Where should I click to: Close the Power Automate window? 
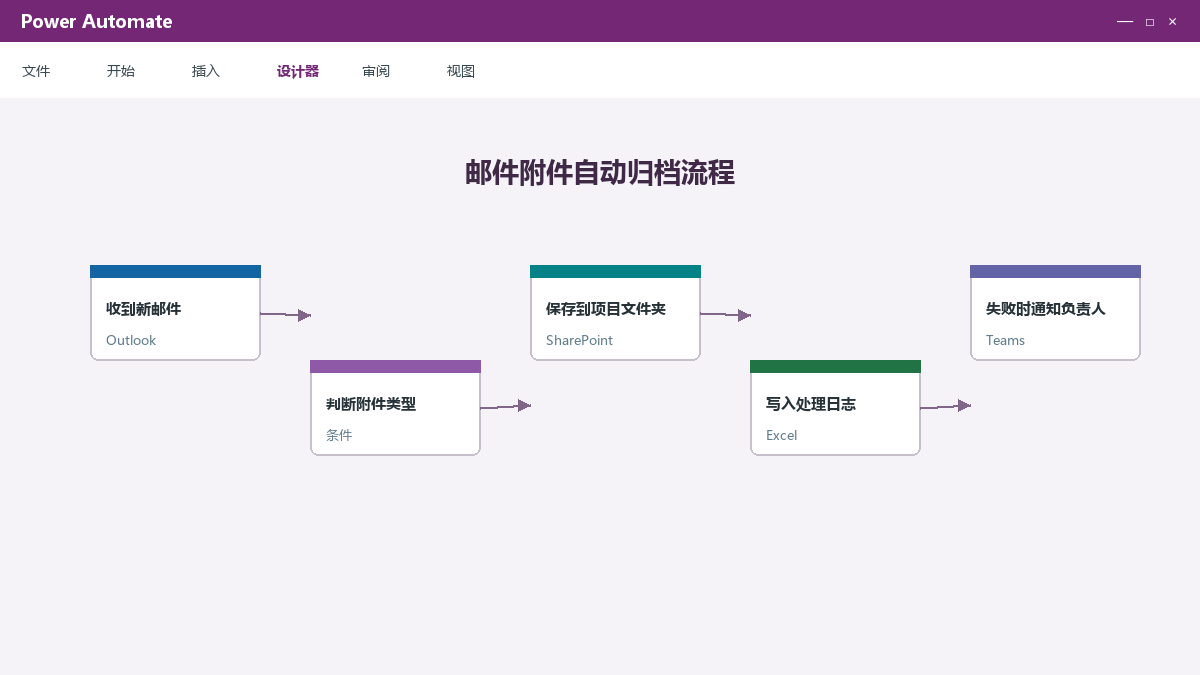(x=1173, y=21)
